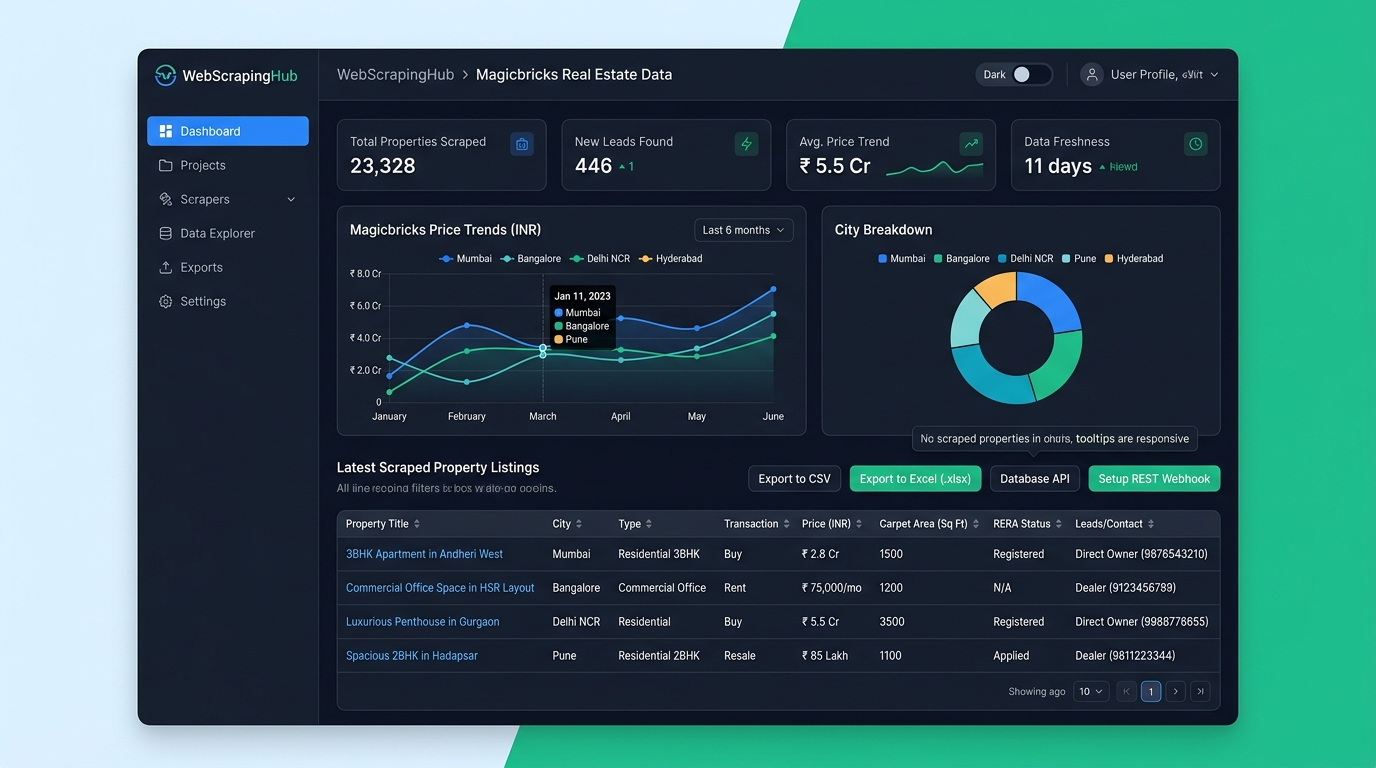The width and height of the screenshot is (1376, 768).
Task: Expand the Scrapers submenu chevron
Action: (x=291, y=199)
